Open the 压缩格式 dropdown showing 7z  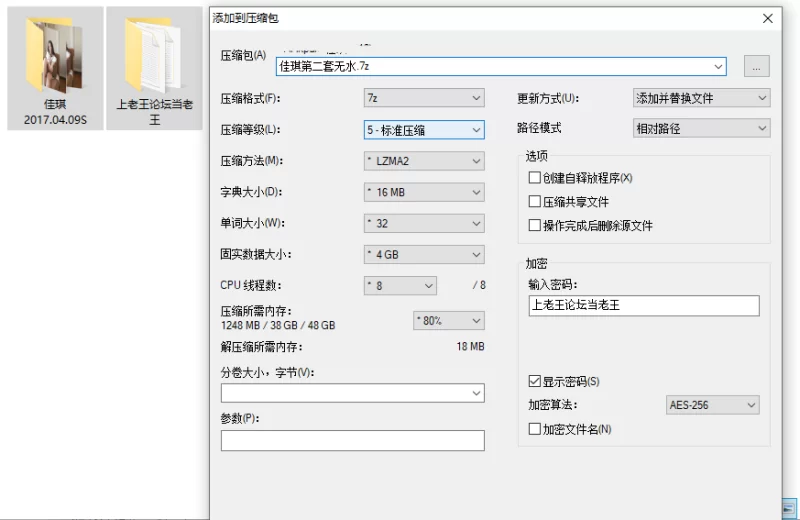pos(424,98)
